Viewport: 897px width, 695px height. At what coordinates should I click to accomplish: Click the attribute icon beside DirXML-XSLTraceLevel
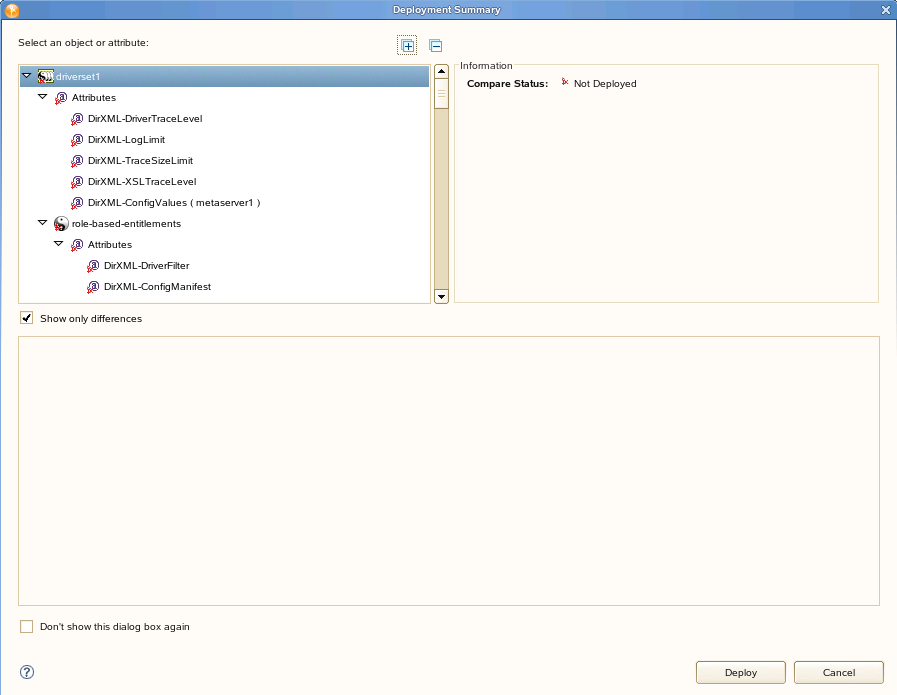click(77, 182)
